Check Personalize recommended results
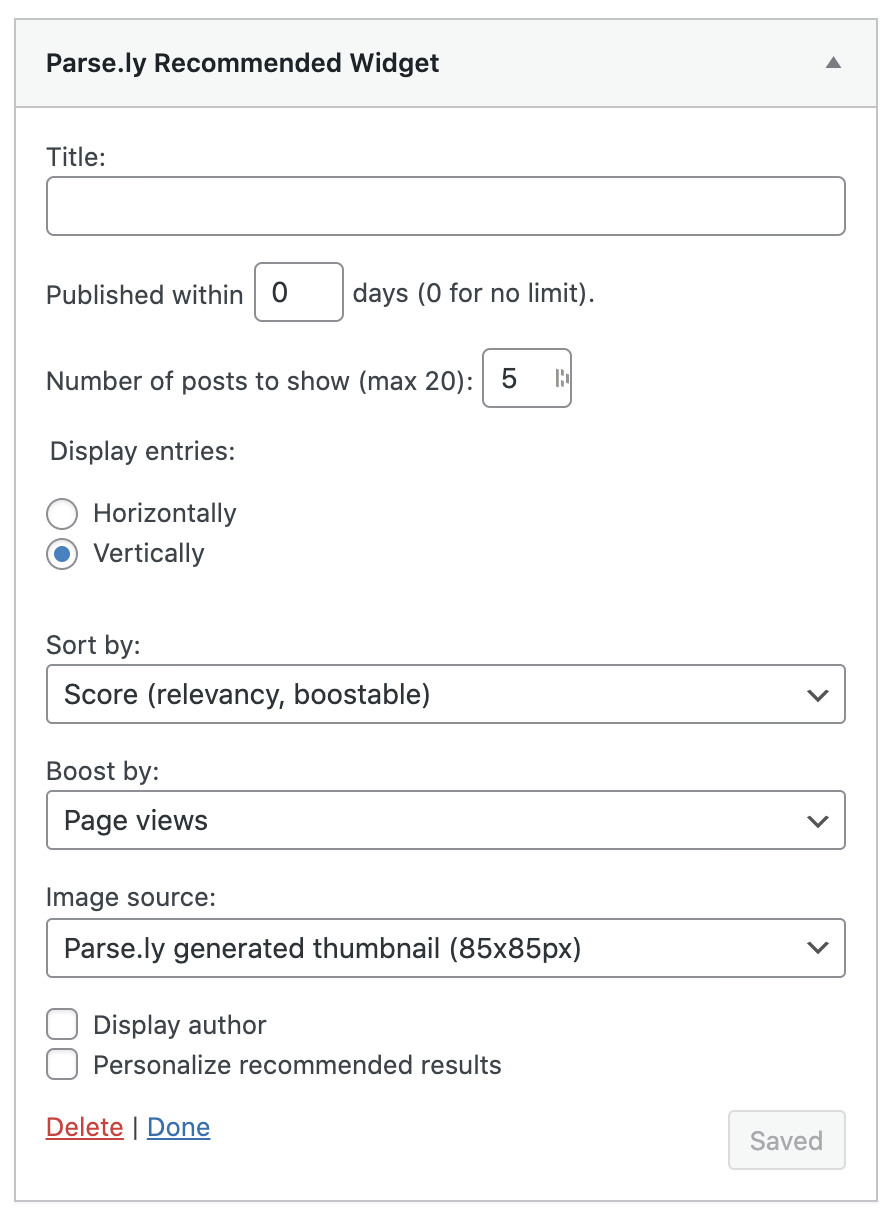 (x=62, y=1065)
